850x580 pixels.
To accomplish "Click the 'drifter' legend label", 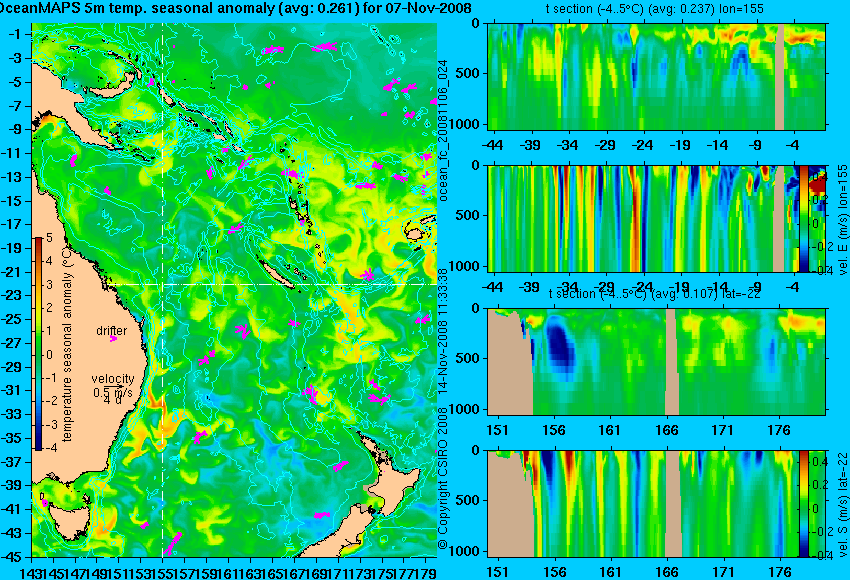I will 112,331.
